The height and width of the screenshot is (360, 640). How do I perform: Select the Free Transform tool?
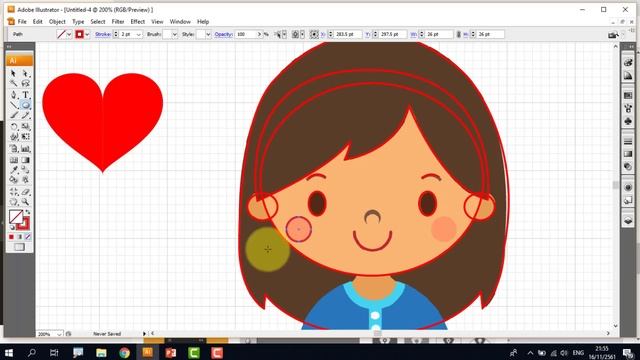[x=25, y=137]
